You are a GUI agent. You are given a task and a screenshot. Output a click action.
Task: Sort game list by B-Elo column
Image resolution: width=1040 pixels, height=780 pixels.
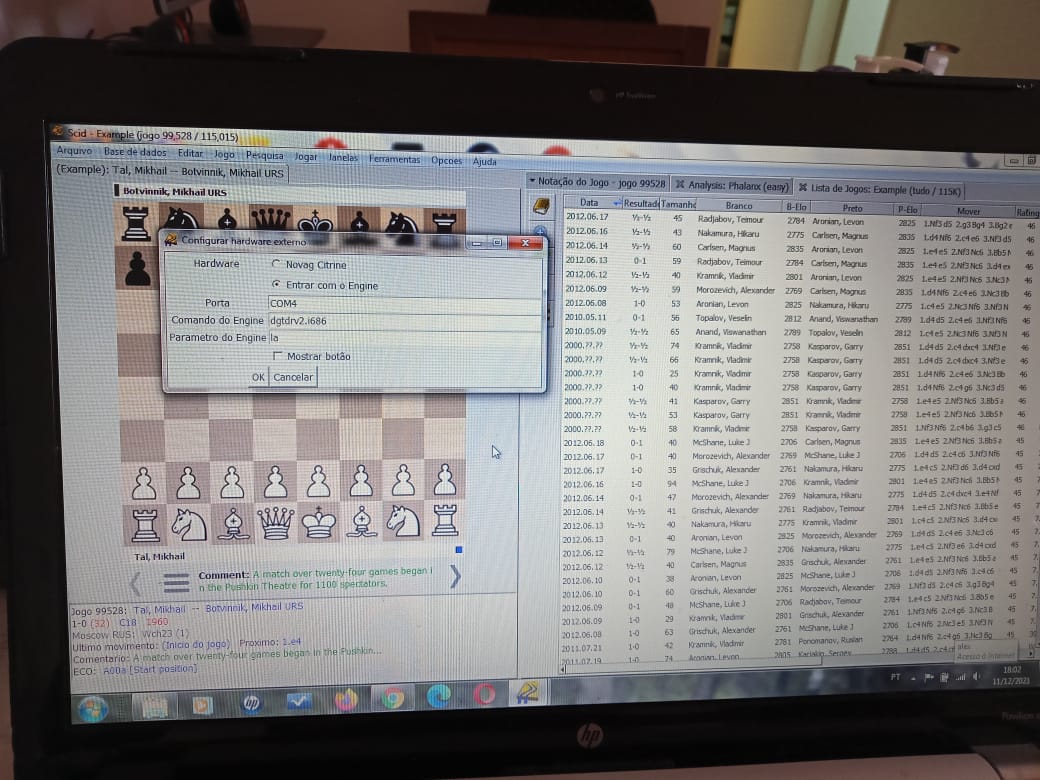coord(796,207)
